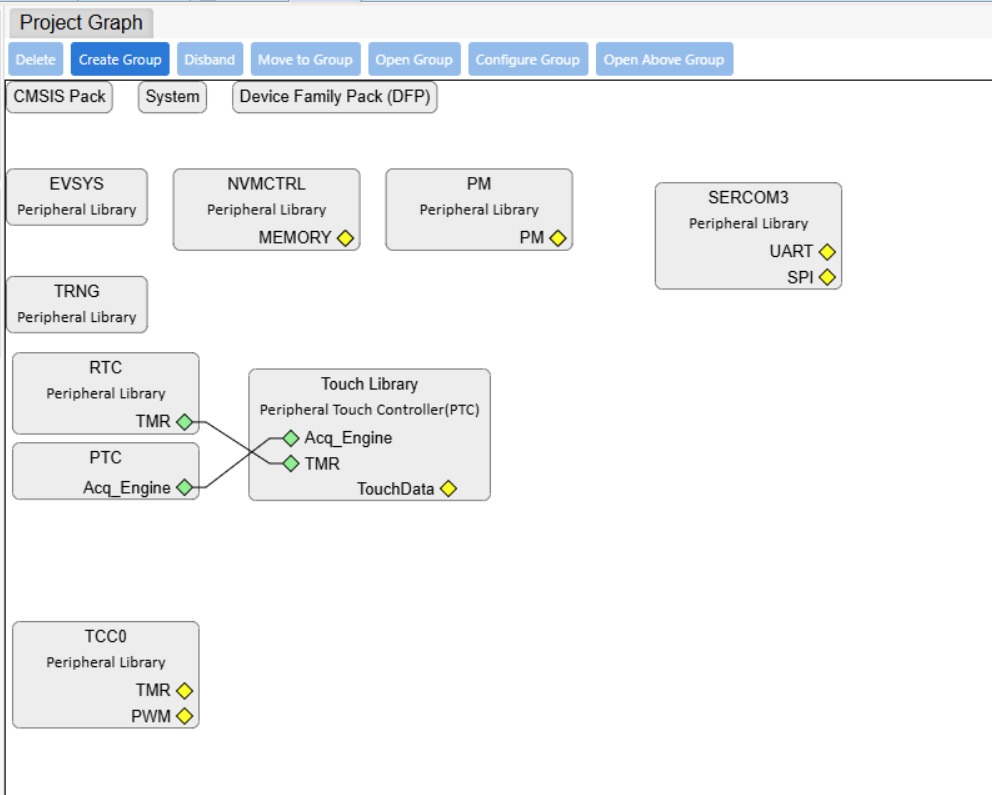Select the UART diamond on SERCOM3

(x=827, y=252)
